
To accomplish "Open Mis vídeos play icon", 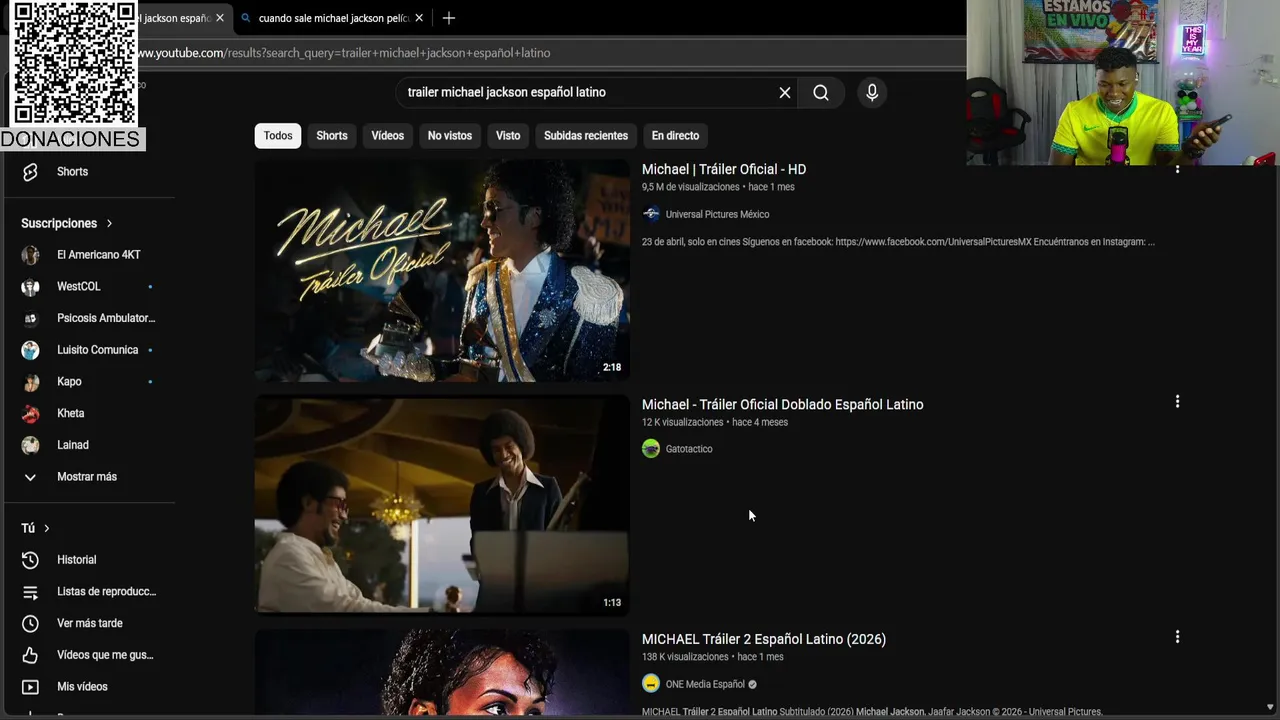I will (30, 687).
